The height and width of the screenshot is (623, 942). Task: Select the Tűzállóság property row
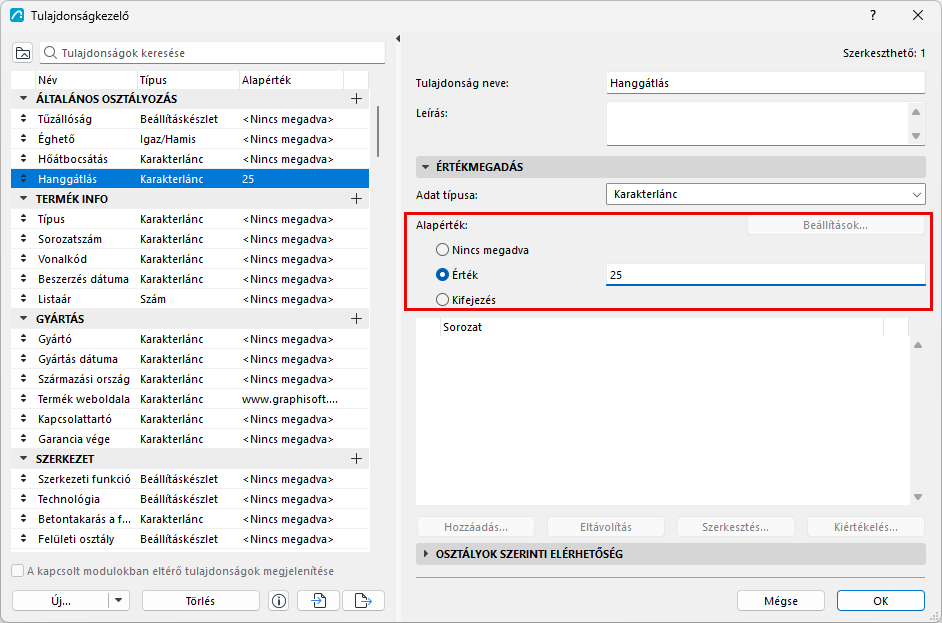pyautogui.click(x=190, y=119)
